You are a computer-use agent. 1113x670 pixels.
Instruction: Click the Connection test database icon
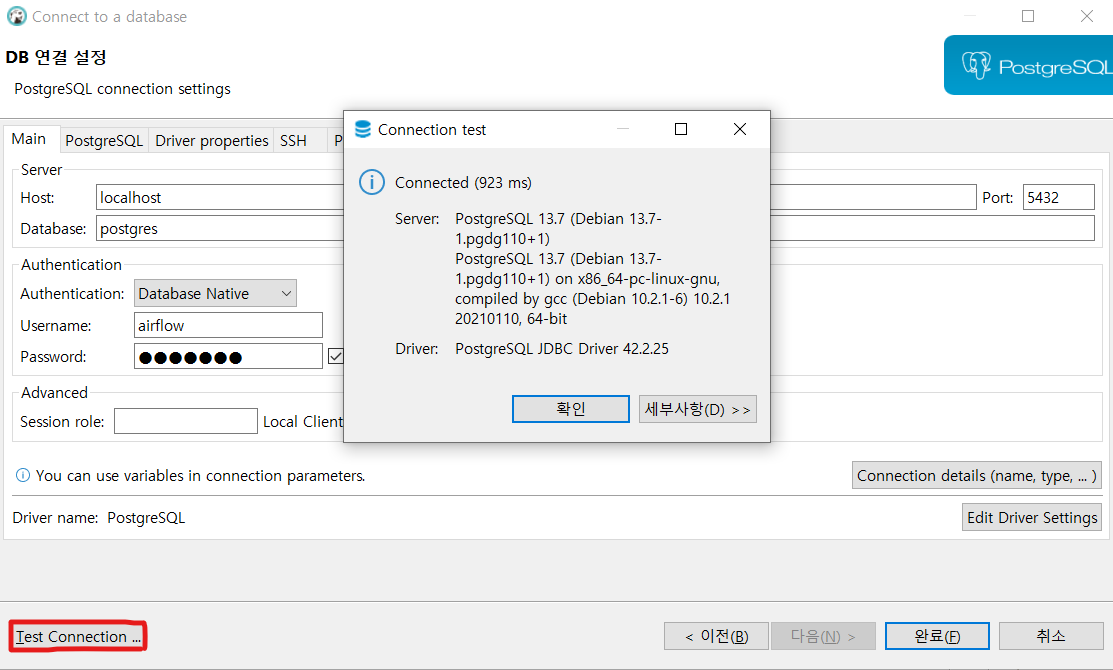pyautogui.click(x=363, y=129)
